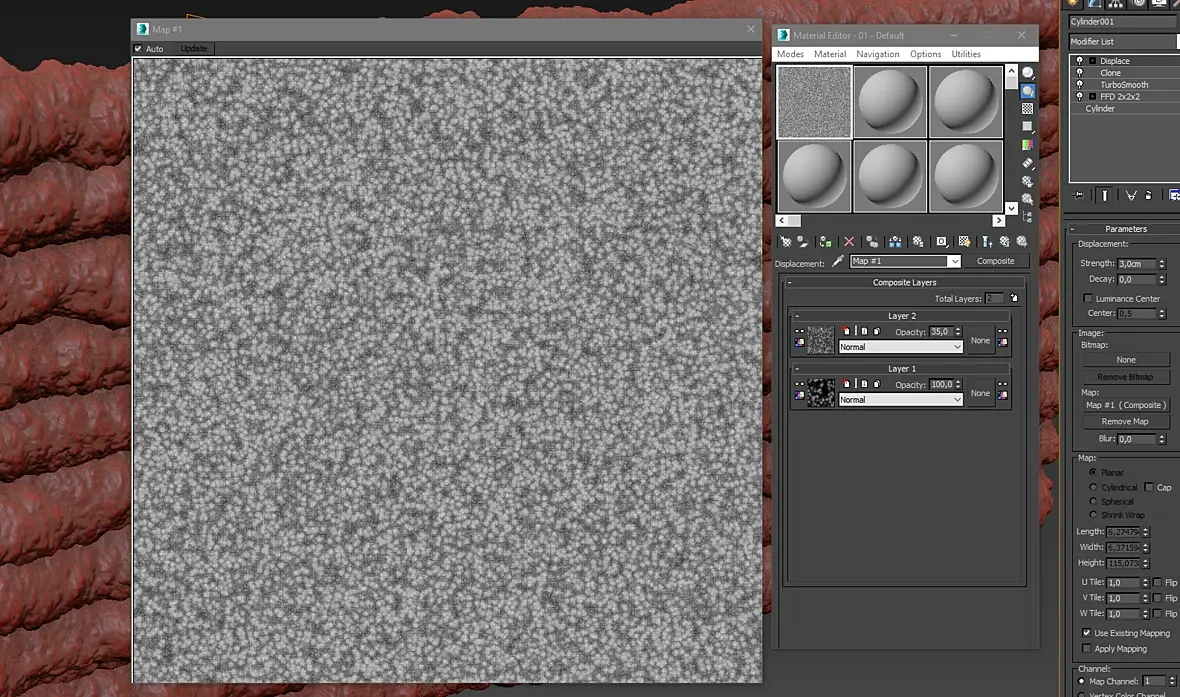Image resolution: width=1180 pixels, height=697 pixels.
Task: Click the Get Material icon
Action: pos(786,242)
